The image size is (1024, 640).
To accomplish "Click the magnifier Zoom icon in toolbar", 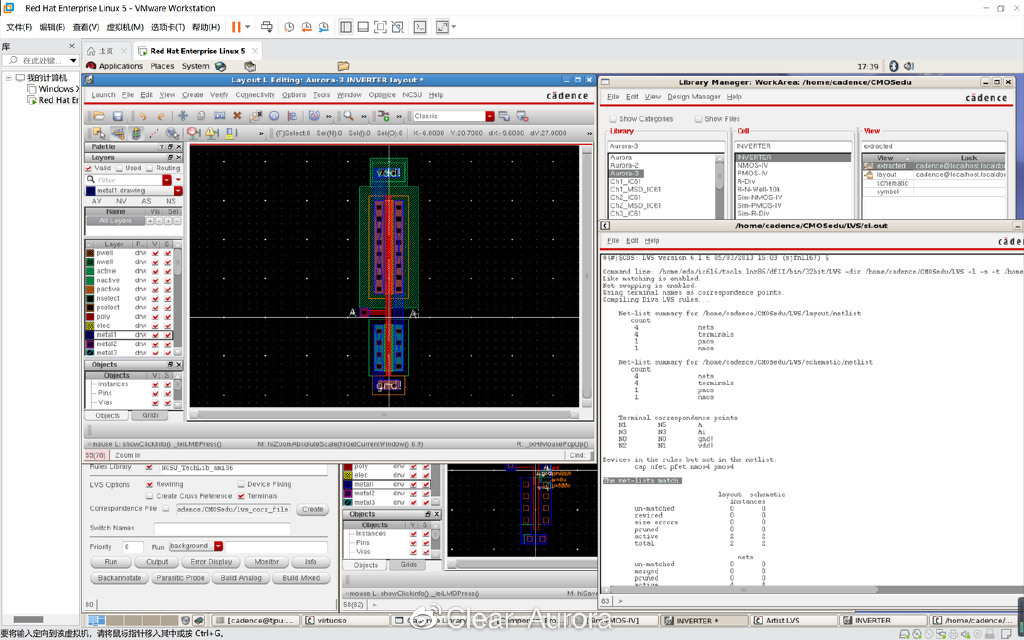I will [x=349, y=116].
